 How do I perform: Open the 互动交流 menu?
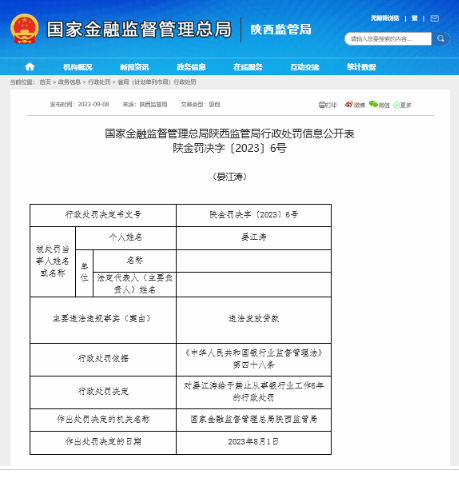click(x=305, y=67)
